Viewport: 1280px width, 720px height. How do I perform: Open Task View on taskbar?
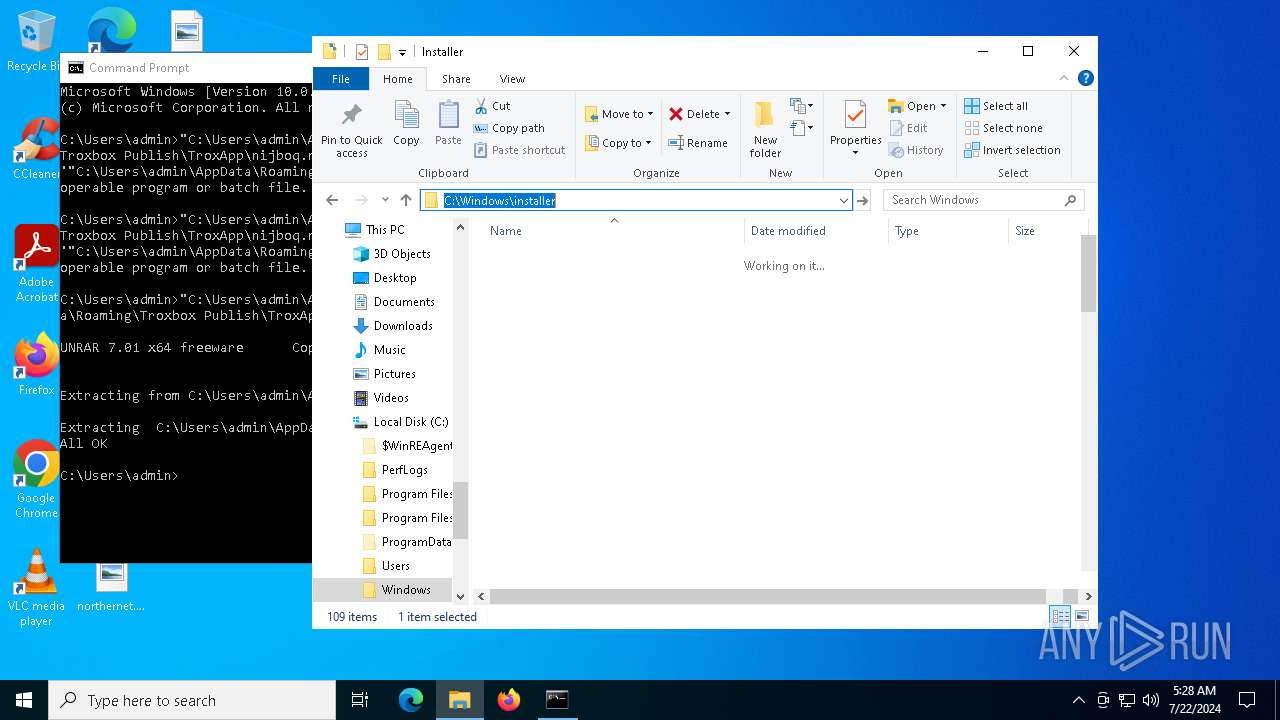[360, 700]
